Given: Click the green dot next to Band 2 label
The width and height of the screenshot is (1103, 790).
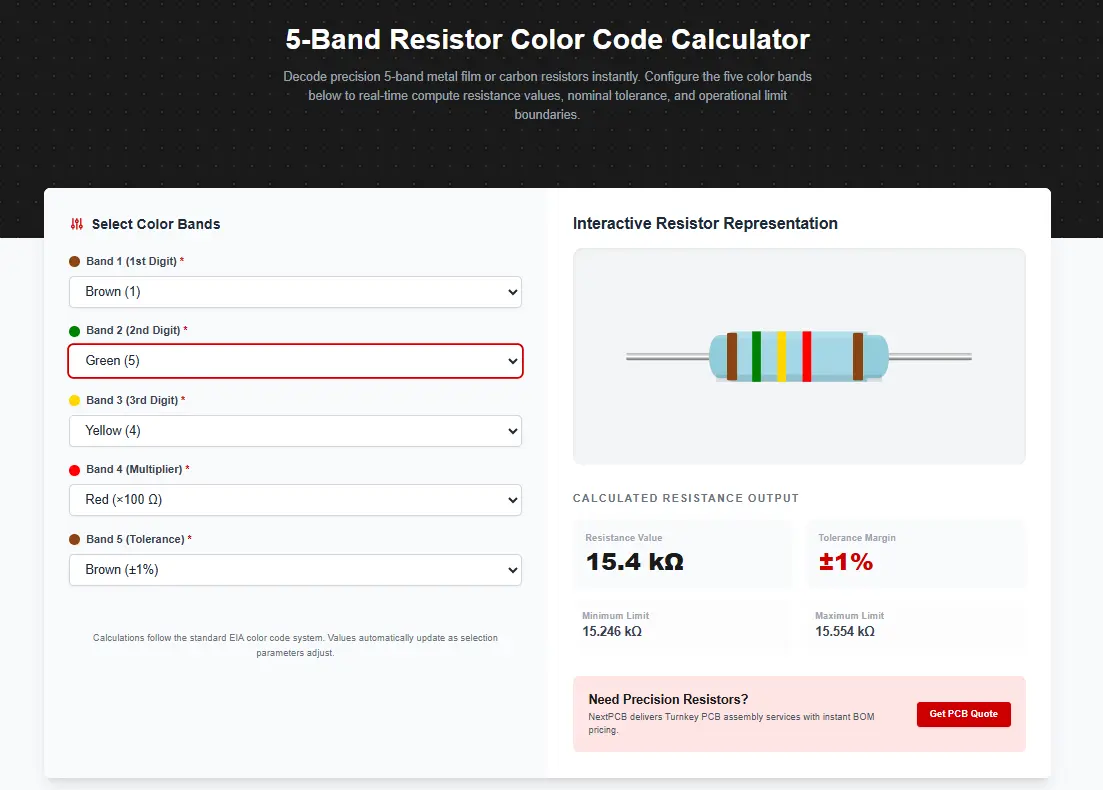Looking at the screenshot, I should (75, 331).
